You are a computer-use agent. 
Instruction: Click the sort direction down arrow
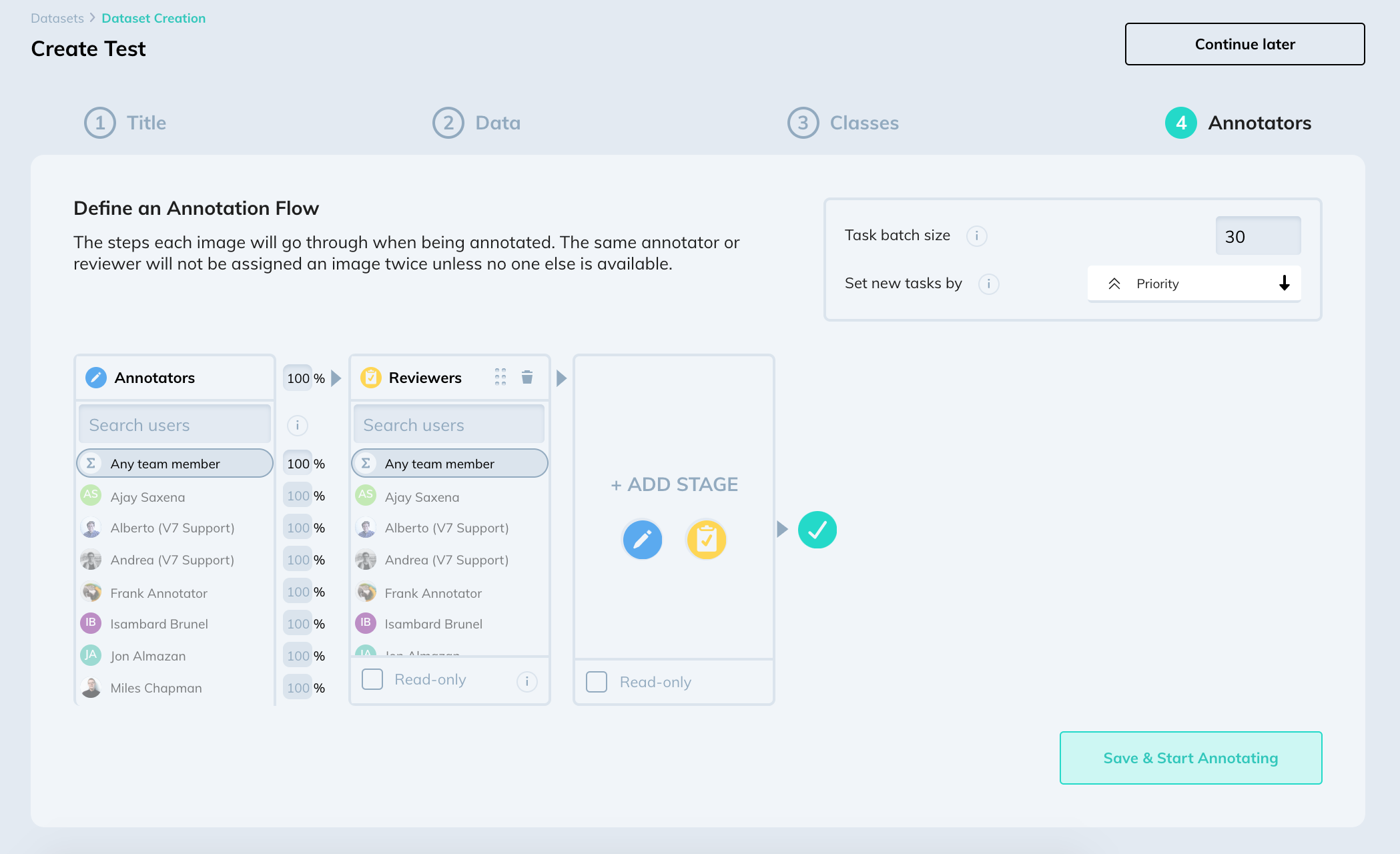[1284, 284]
